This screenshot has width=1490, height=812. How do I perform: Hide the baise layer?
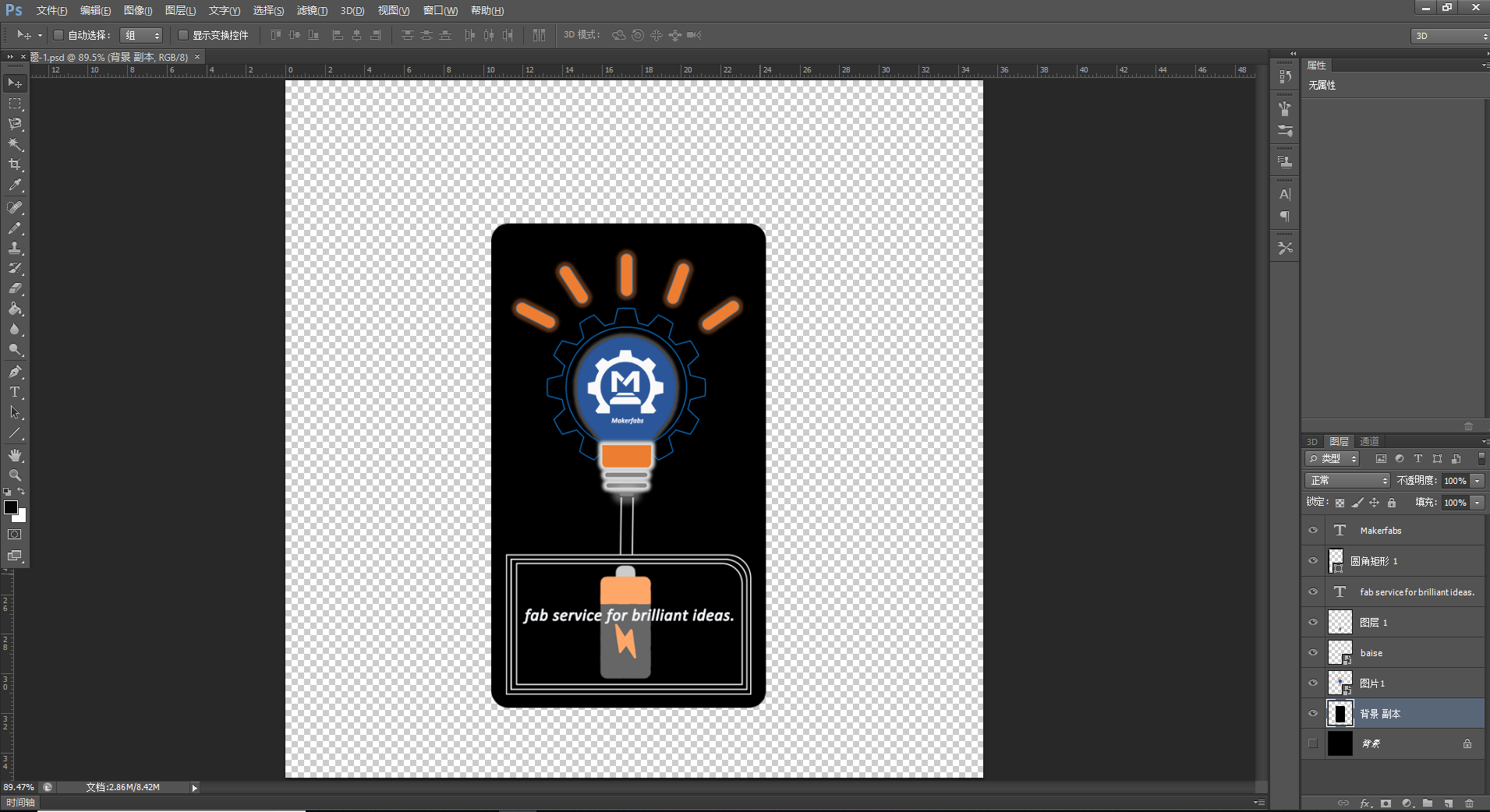pos(1313,652)
